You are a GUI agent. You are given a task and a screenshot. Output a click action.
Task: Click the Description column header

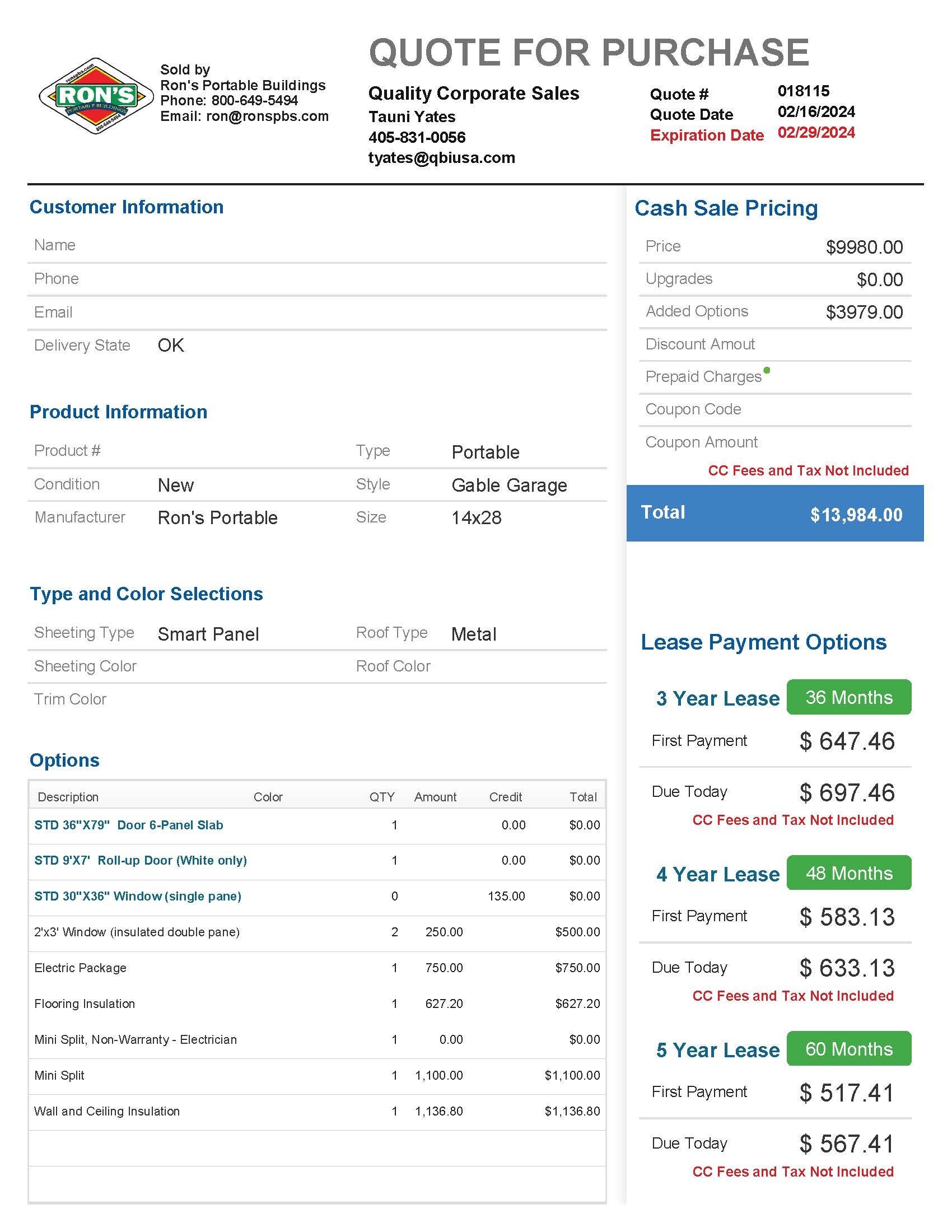coord(68,797)
